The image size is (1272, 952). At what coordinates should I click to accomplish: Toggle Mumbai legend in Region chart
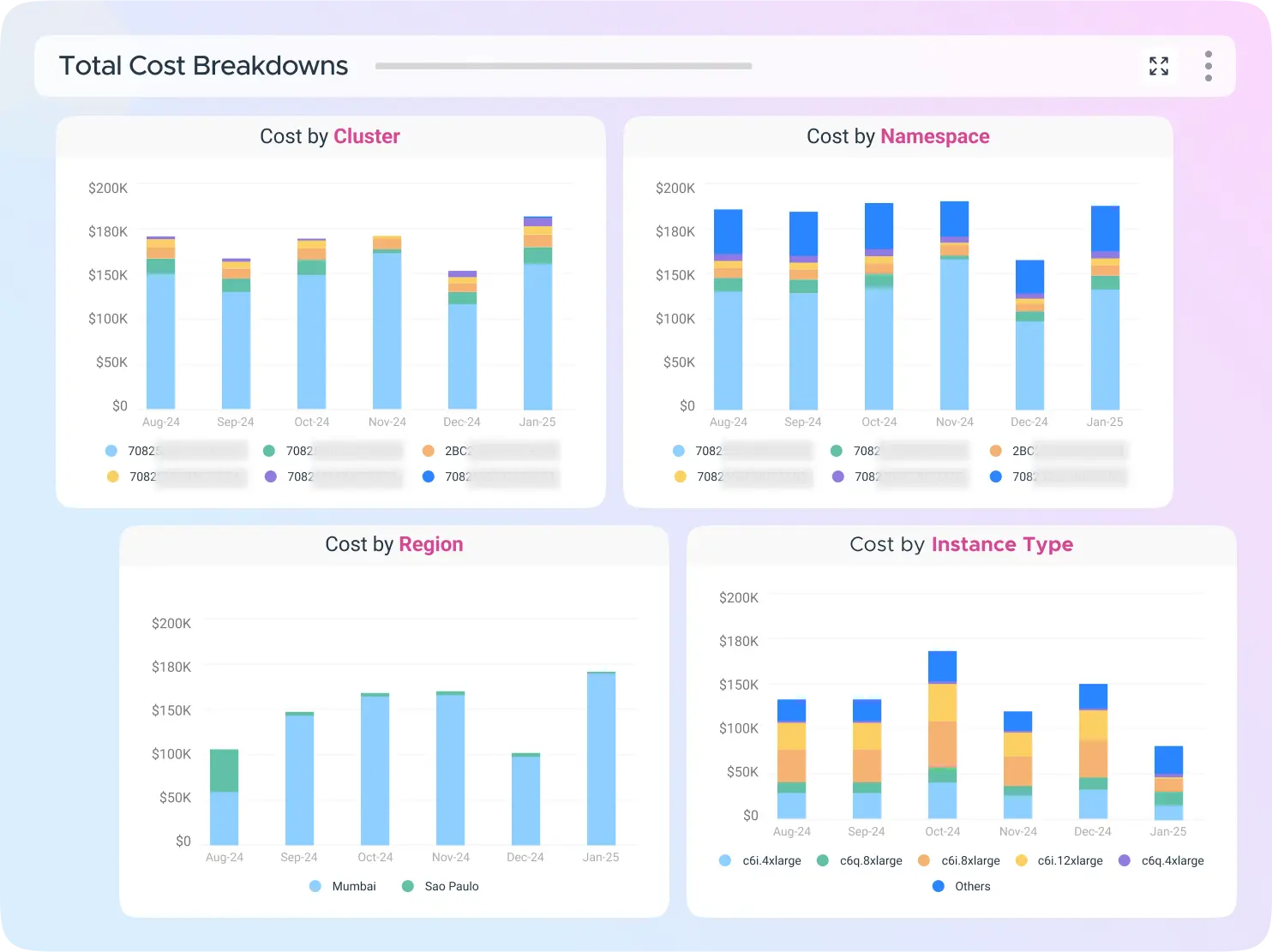point(343,886)
